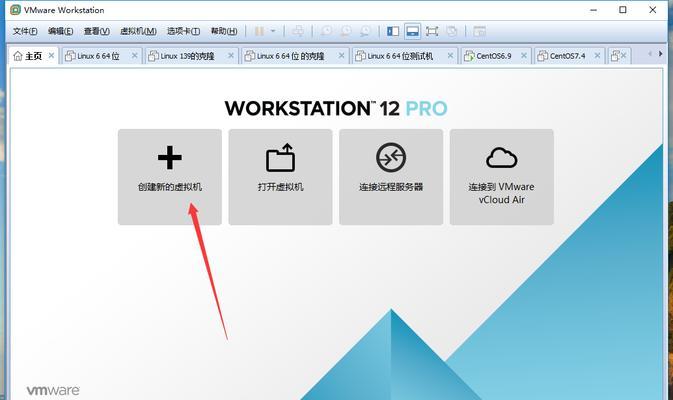
Task: Click the pause/suspend icon in the toolbar
Action: point(259,31)
